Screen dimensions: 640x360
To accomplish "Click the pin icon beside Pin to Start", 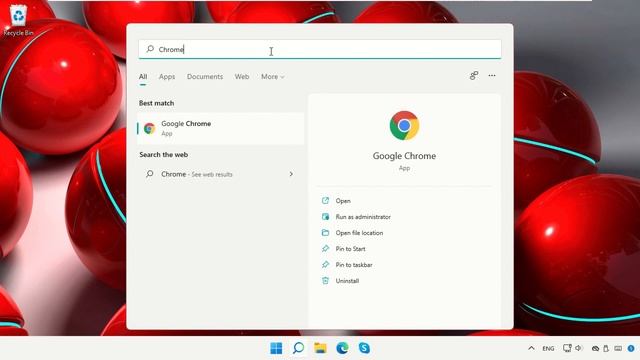I will pos(325,249).
